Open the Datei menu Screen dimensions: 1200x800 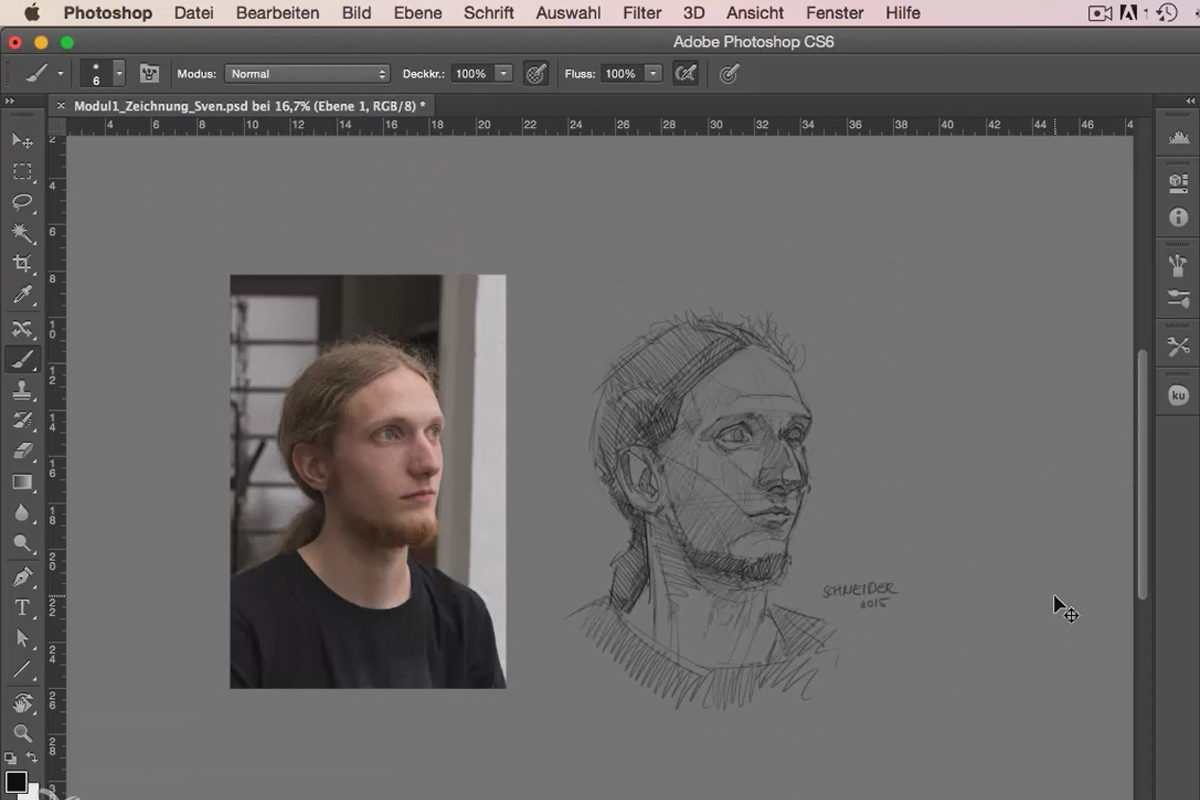click(193, 13)
